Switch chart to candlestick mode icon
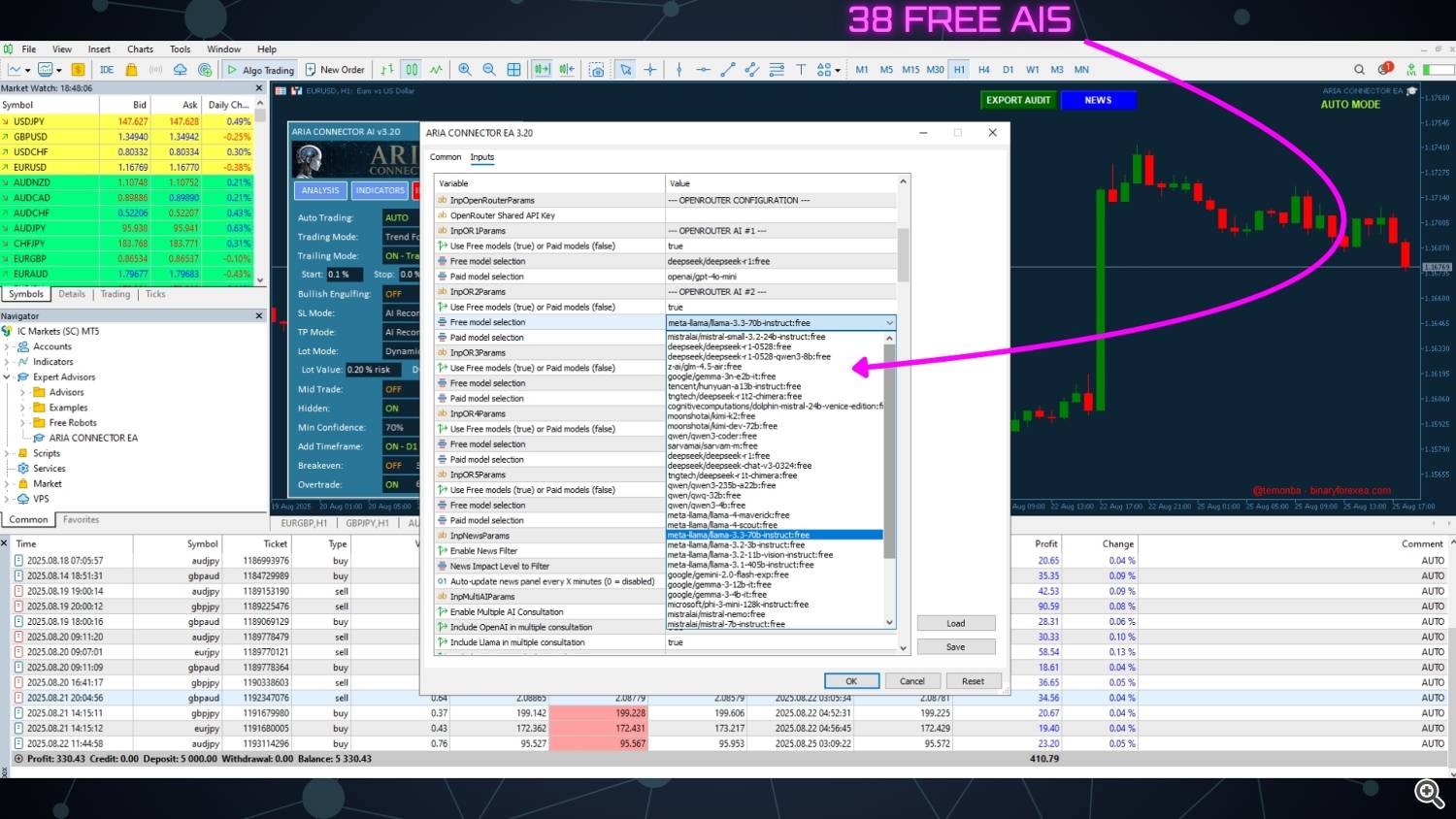Image resolution: width=1456 pixels, height=819 pixels. (x=412, y=70)
